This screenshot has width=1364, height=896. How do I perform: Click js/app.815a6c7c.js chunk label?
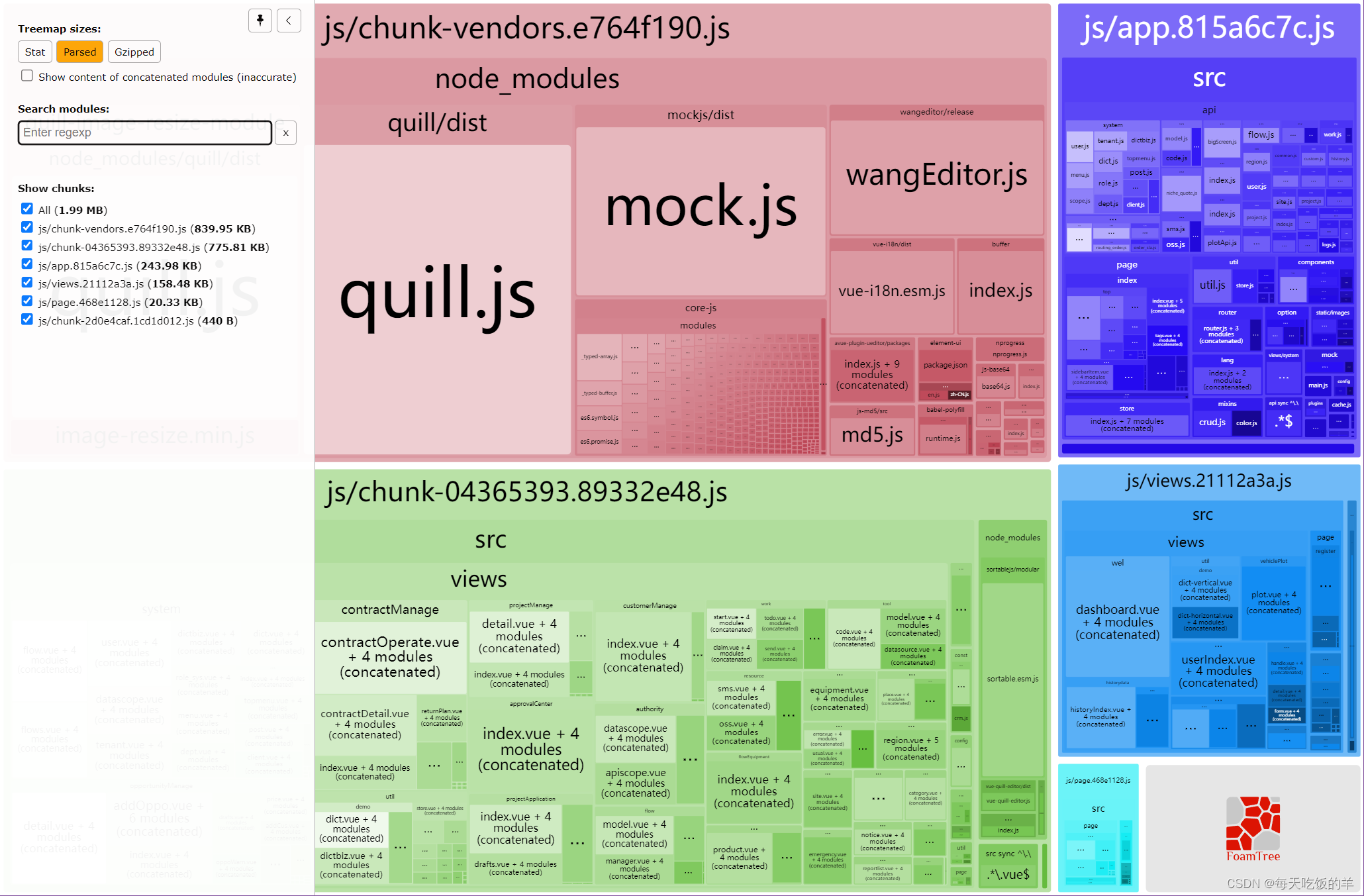(x=1211, y=26)
